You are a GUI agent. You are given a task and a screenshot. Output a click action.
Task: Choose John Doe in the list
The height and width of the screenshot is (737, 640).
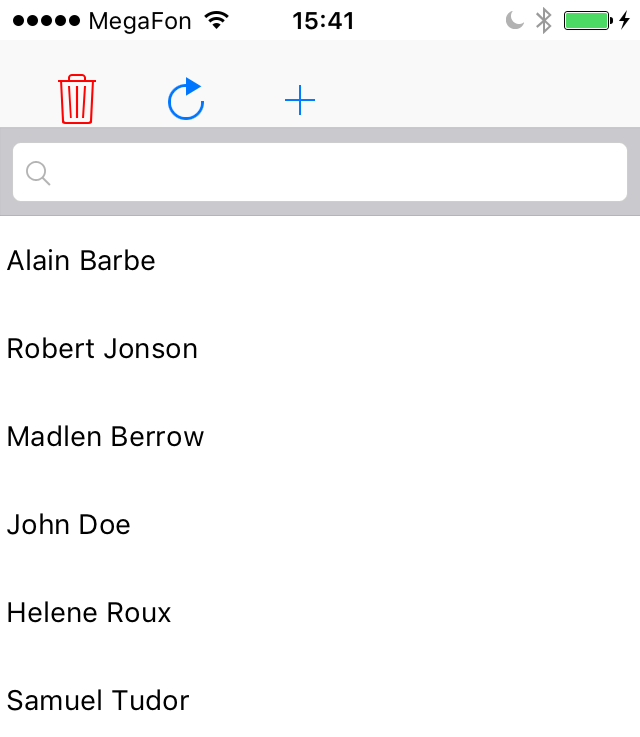pyautogui.click(x=320, y=524)
